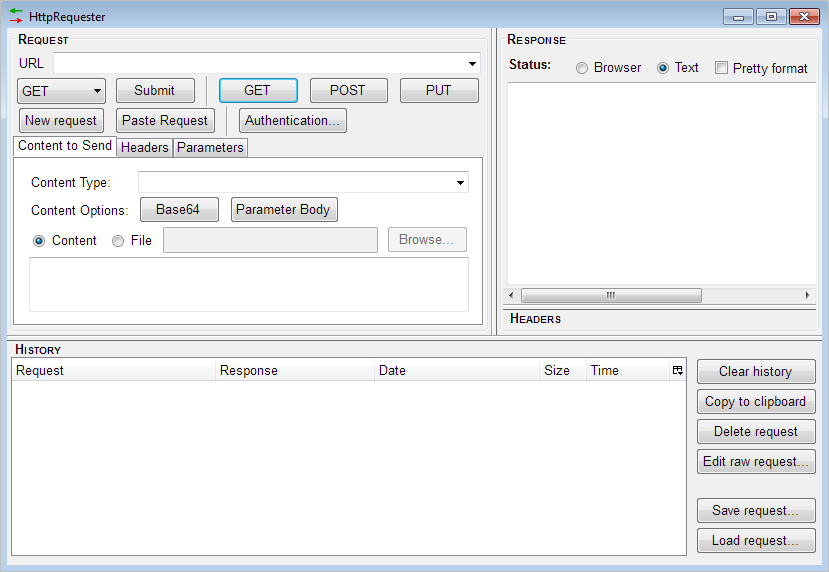Select the Browser response view
This screenshot has height=572, width=829.
[582, 68]
